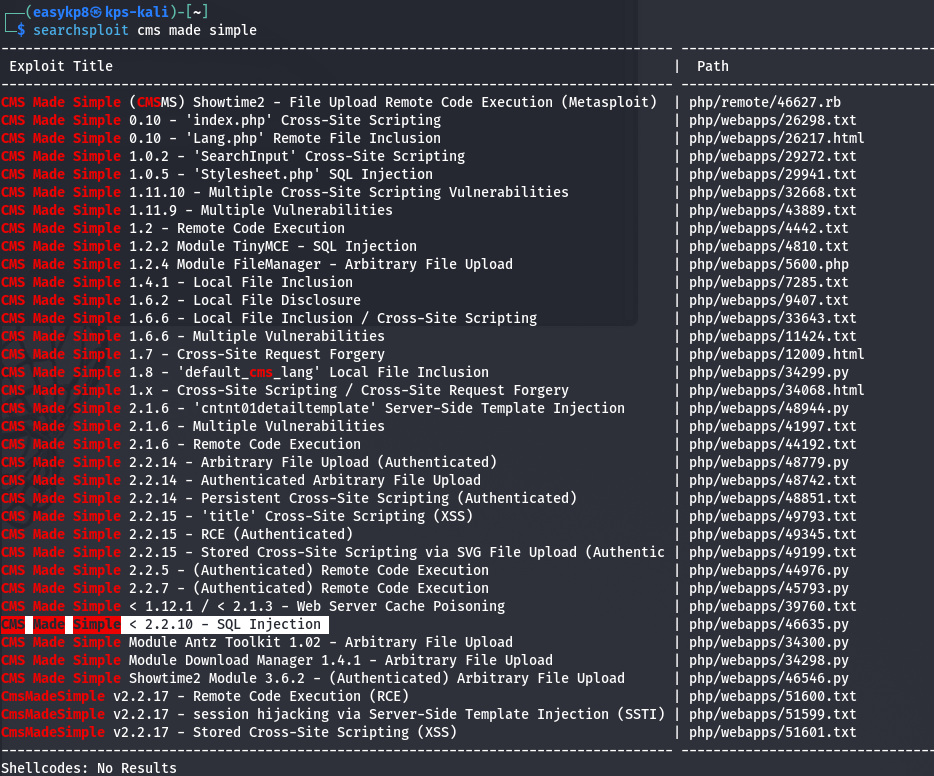Click path php/webapps/33643.txt
The image size is (934, 776).
(x=773, y=319)
